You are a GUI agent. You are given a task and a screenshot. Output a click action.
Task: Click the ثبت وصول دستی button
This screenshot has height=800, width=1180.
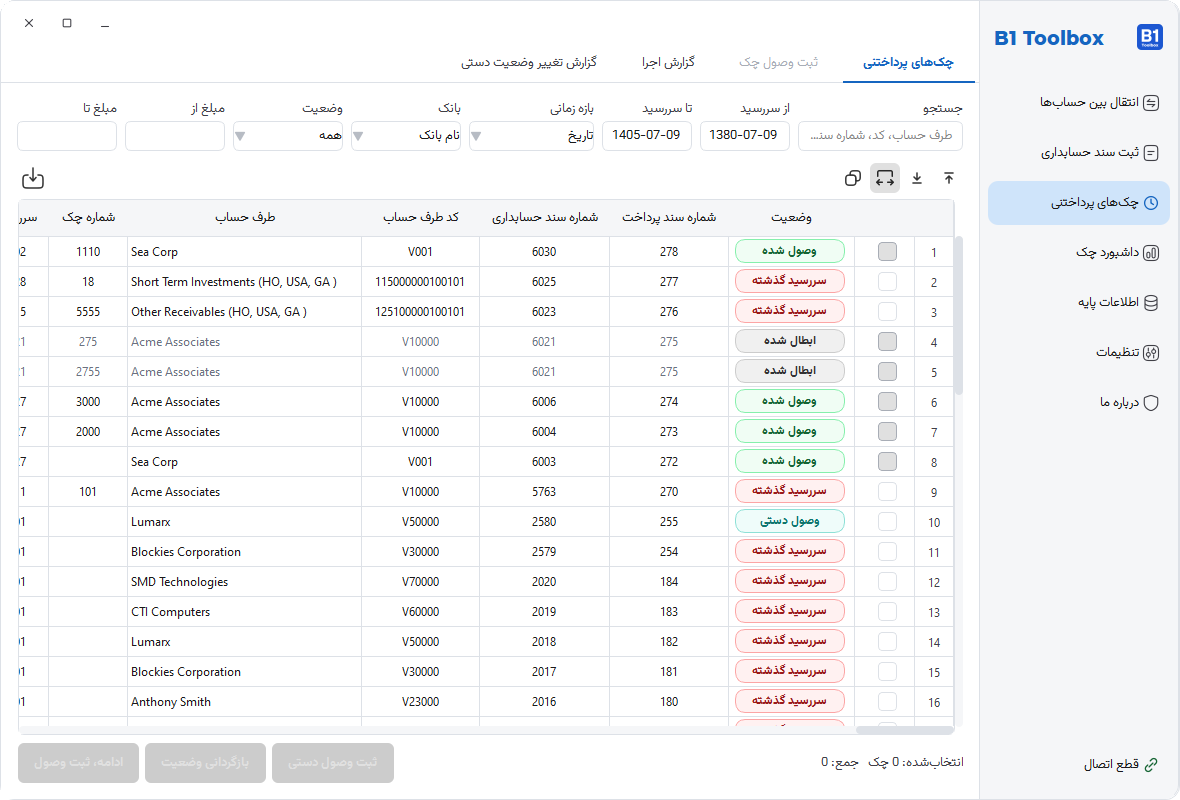coord(333,763)
